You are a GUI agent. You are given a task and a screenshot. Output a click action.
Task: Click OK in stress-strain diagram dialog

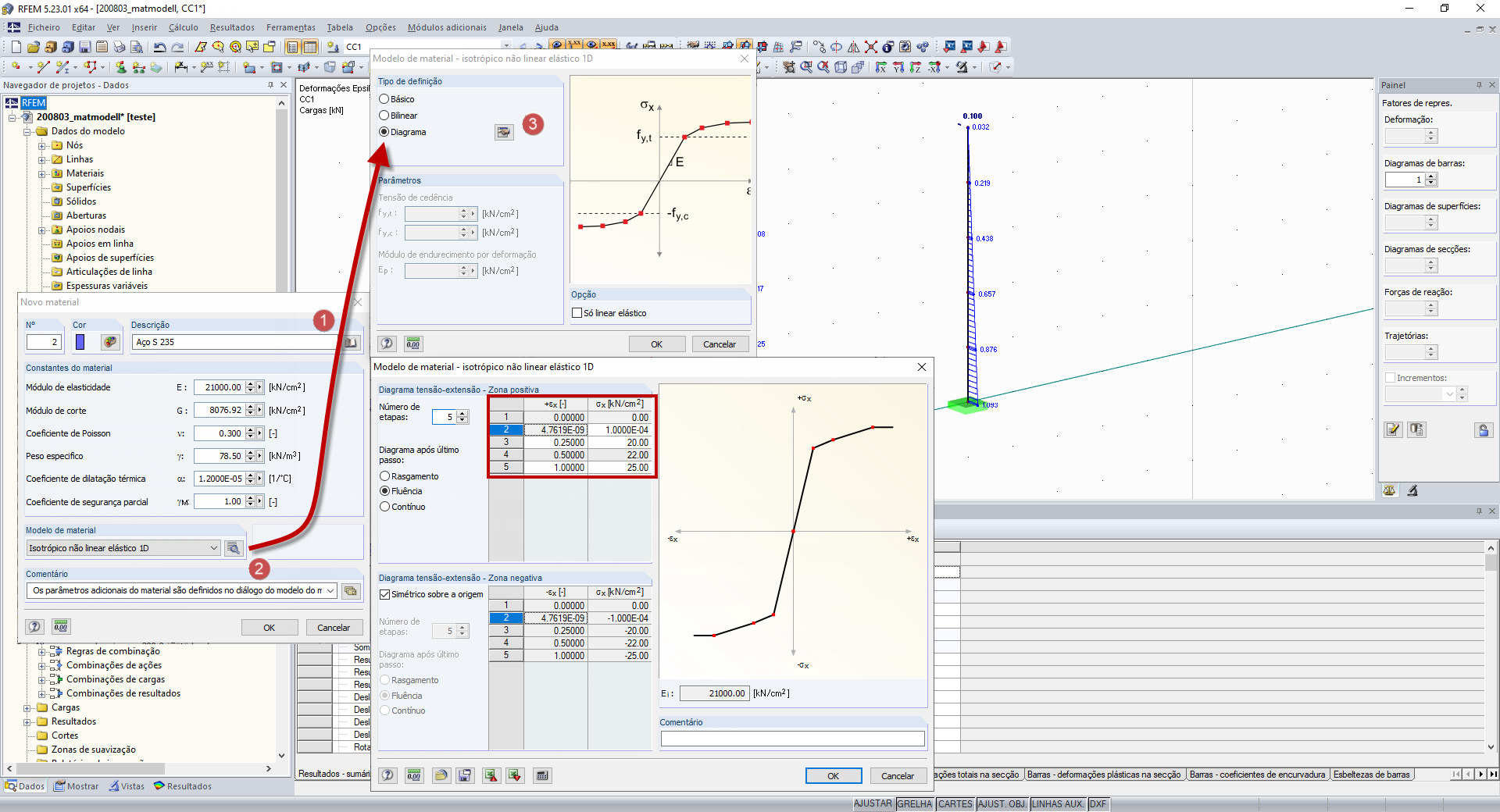click(x=834, y=776)
